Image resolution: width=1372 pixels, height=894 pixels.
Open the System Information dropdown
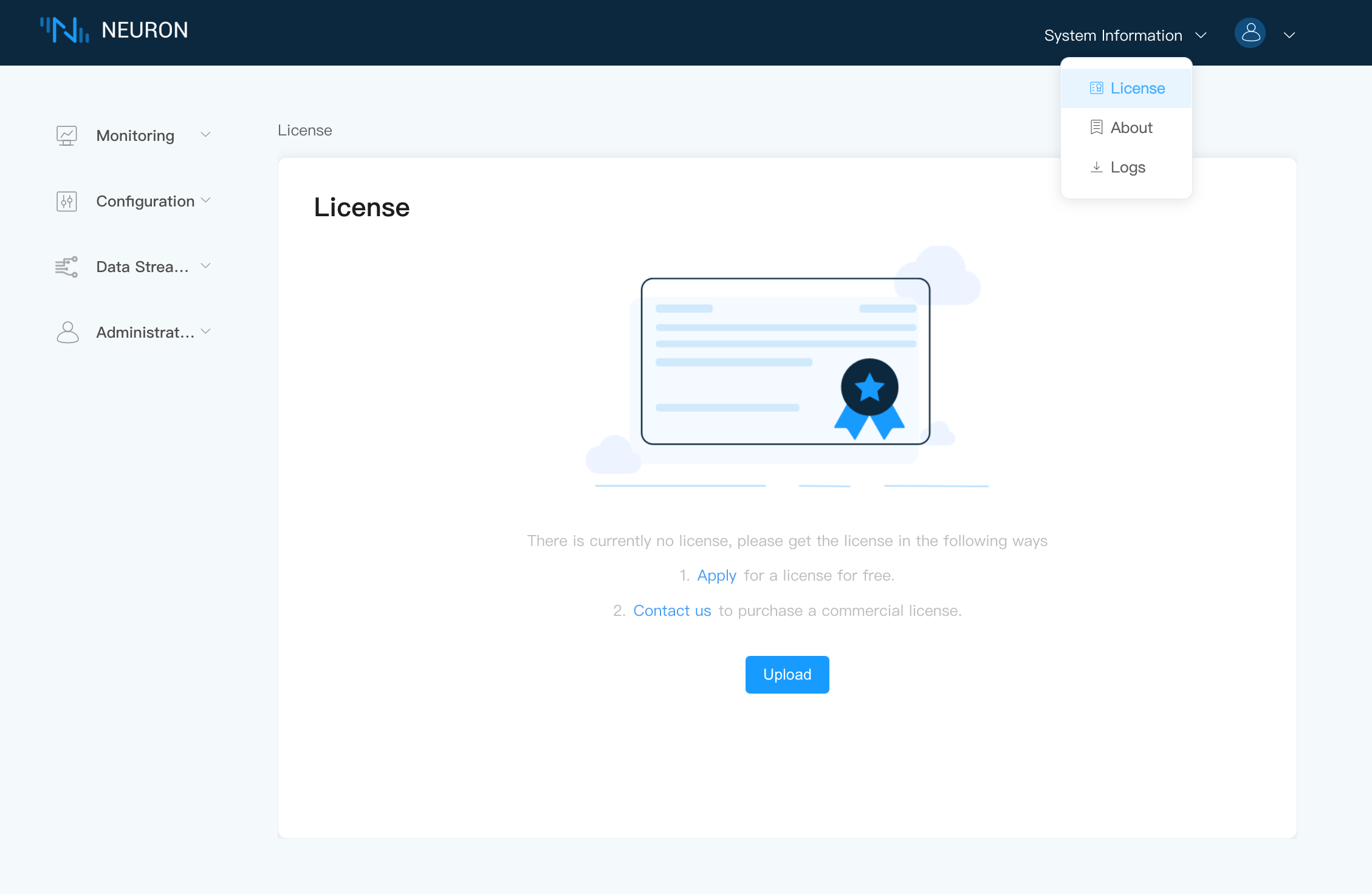pos(1123,35)
